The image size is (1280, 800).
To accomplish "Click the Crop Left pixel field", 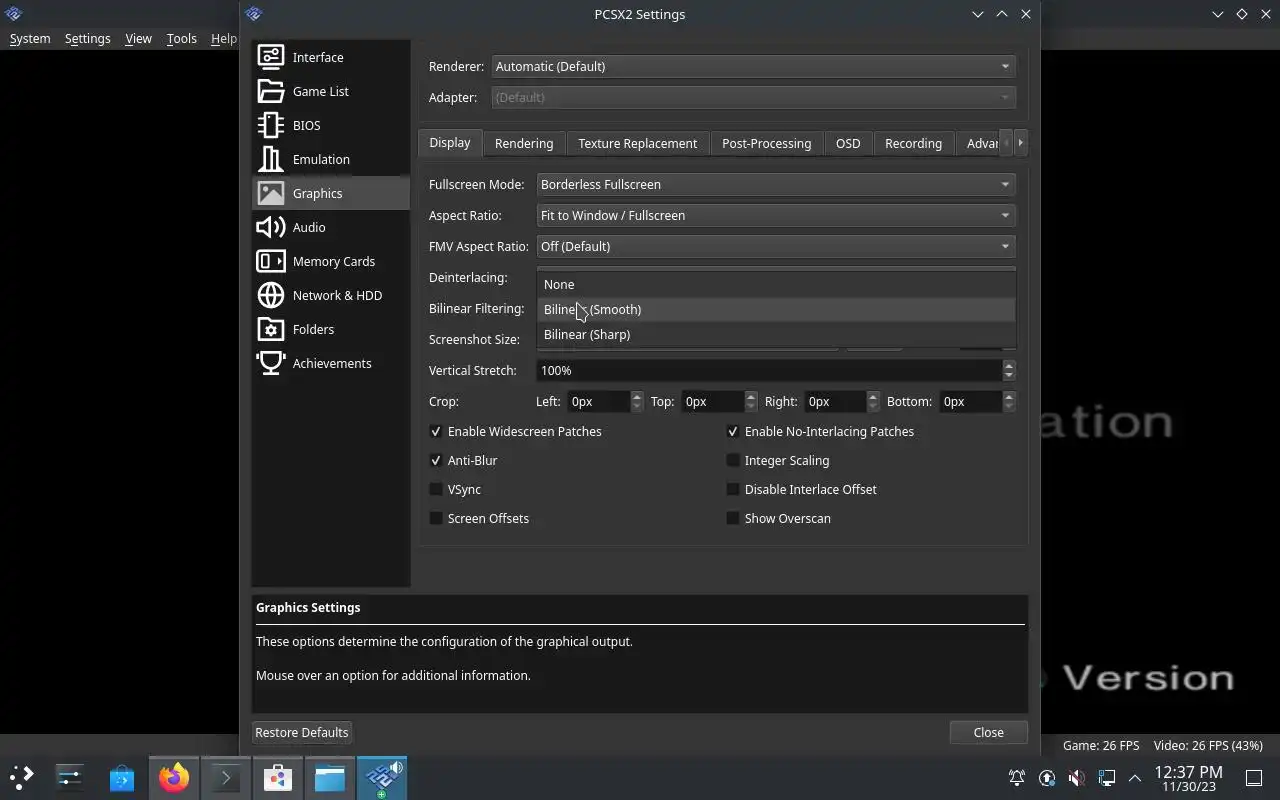I will coord(599,401).
